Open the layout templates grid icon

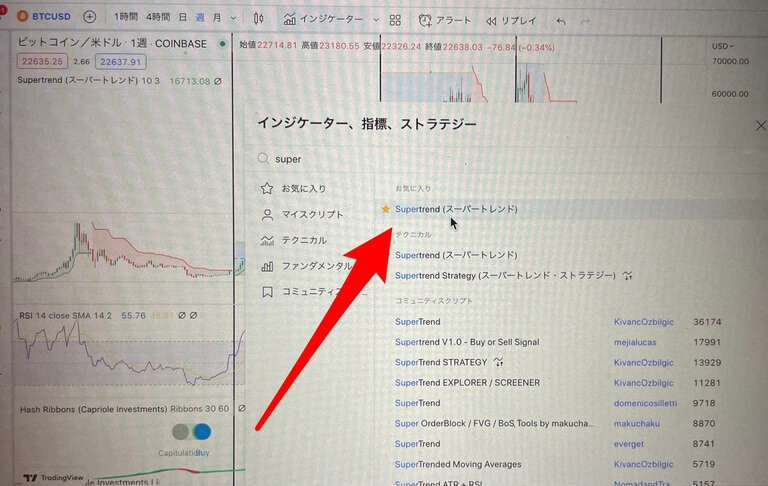[395, 20]
